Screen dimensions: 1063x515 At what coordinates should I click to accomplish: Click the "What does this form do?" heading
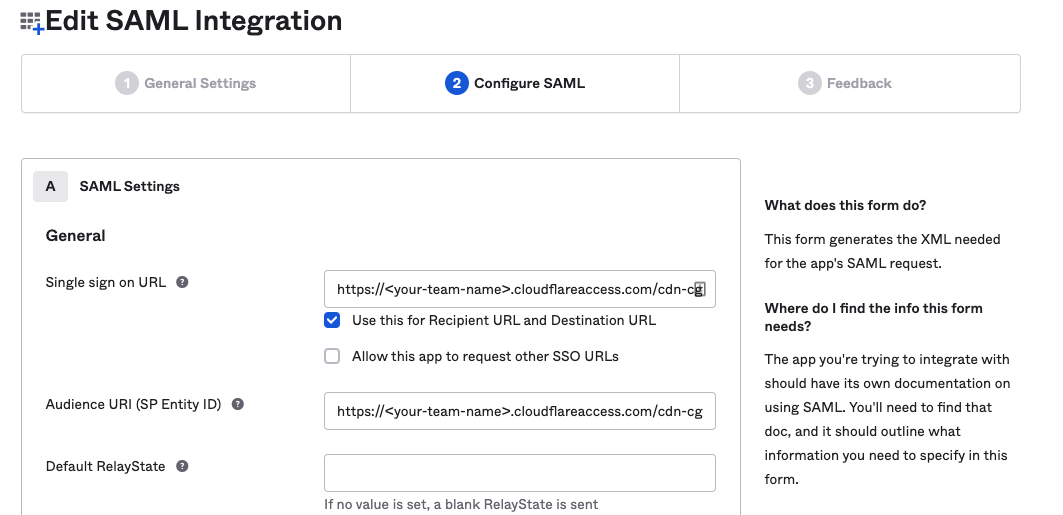point(845,206)
